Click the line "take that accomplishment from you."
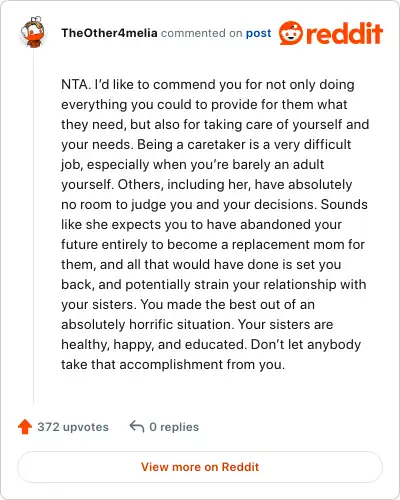This screenshot has height=500, width=400. click(x=173, y=364)
